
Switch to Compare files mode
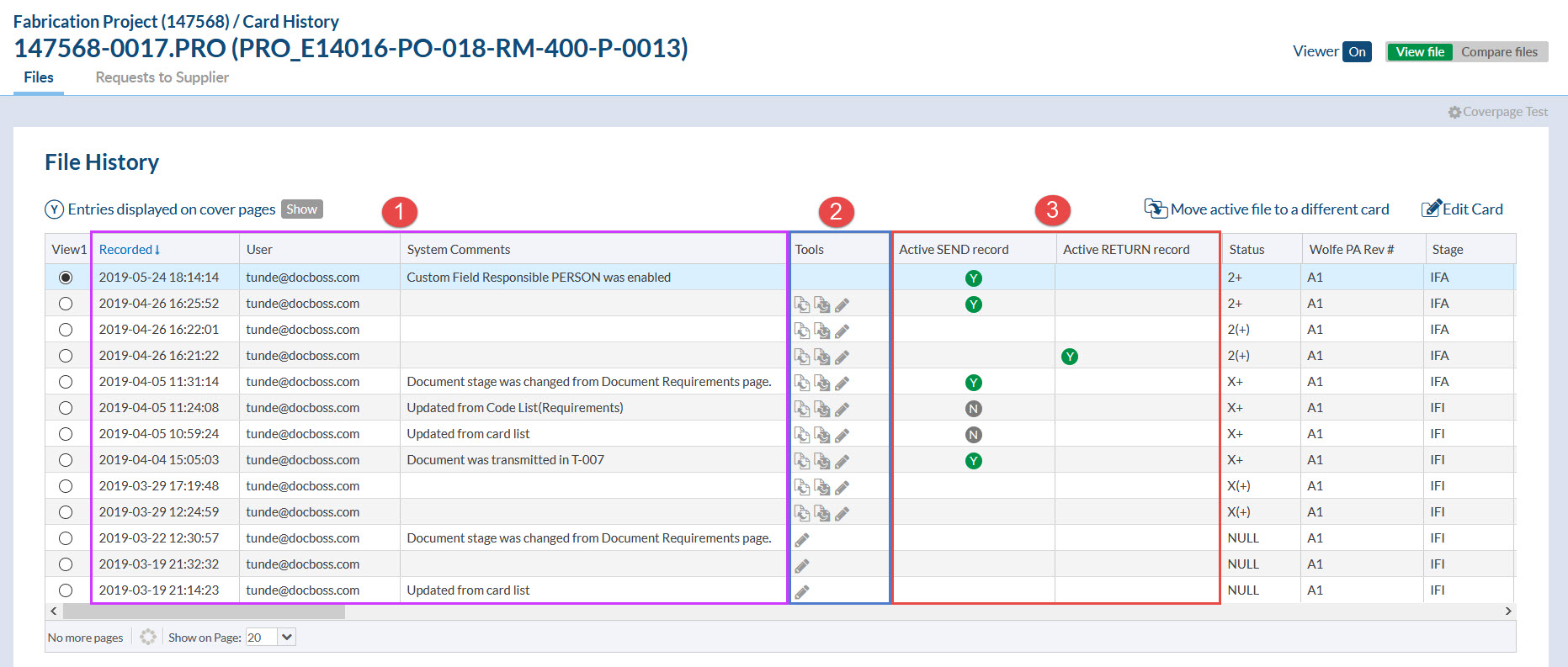click(1499, 51)
